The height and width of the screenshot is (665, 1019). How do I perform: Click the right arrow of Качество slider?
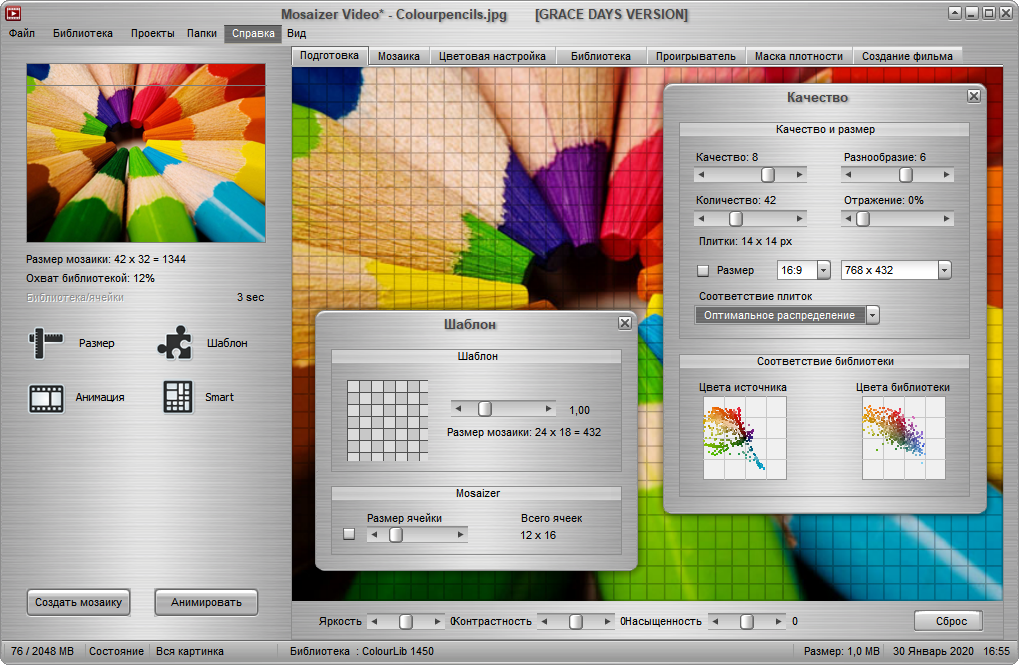coord(800,175)
